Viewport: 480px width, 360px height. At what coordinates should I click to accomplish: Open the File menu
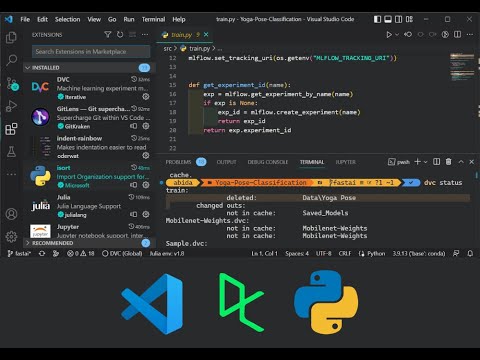pyautogui.click(x=25, y=19)
